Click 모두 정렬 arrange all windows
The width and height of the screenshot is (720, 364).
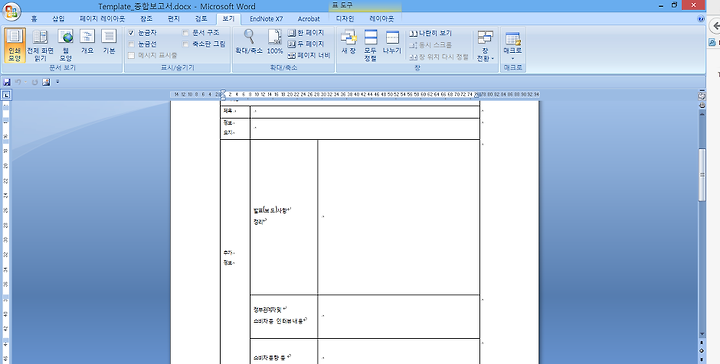pyautogui.click(x=371, y=45)
